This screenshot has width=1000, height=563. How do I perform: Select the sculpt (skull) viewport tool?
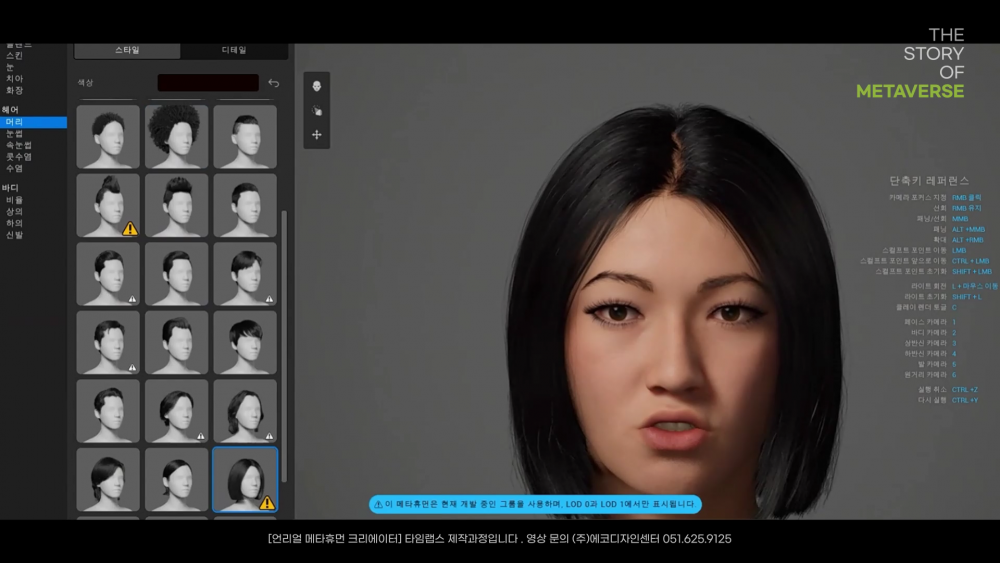(x=316, y=86)
